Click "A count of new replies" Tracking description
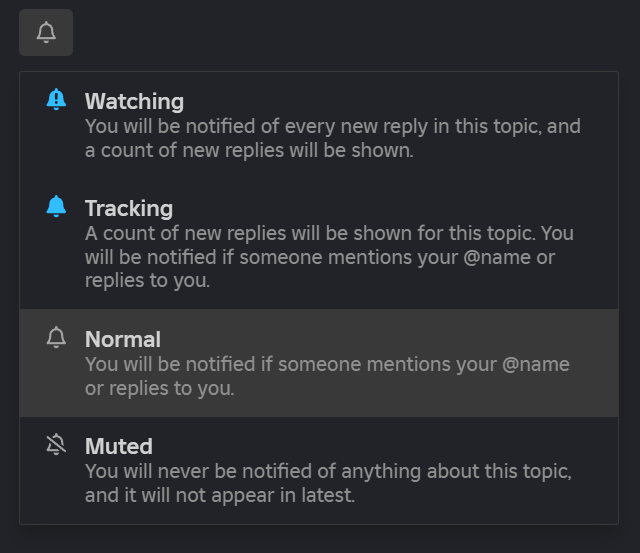 [190, 234]
